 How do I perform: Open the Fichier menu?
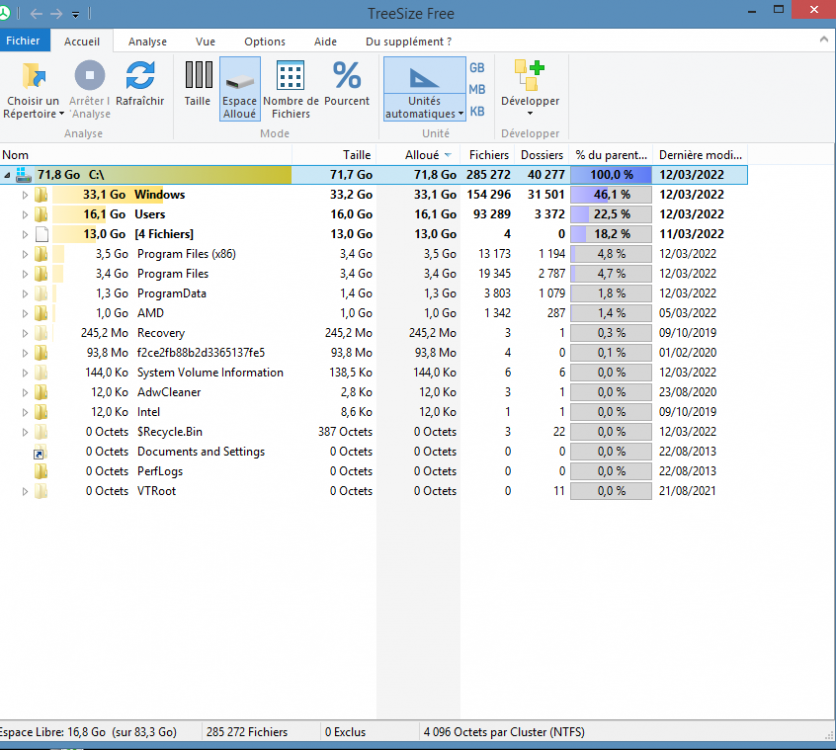(x=22, y=42)
